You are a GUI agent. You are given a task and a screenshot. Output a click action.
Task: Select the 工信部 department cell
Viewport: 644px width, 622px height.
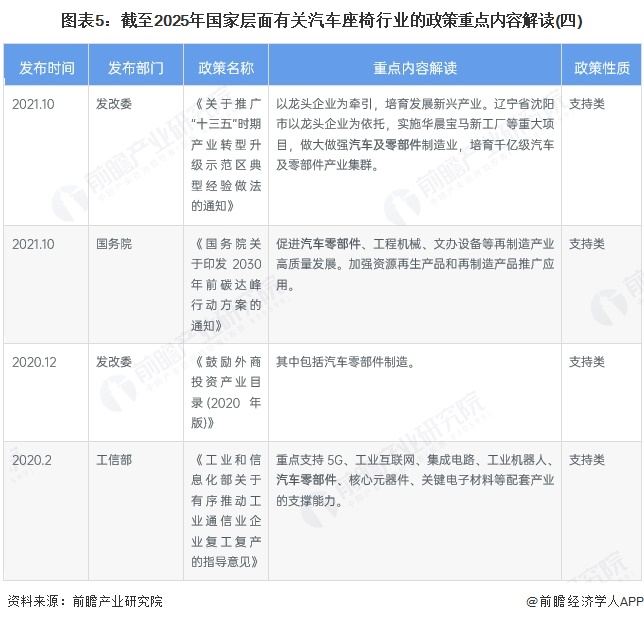113,460
